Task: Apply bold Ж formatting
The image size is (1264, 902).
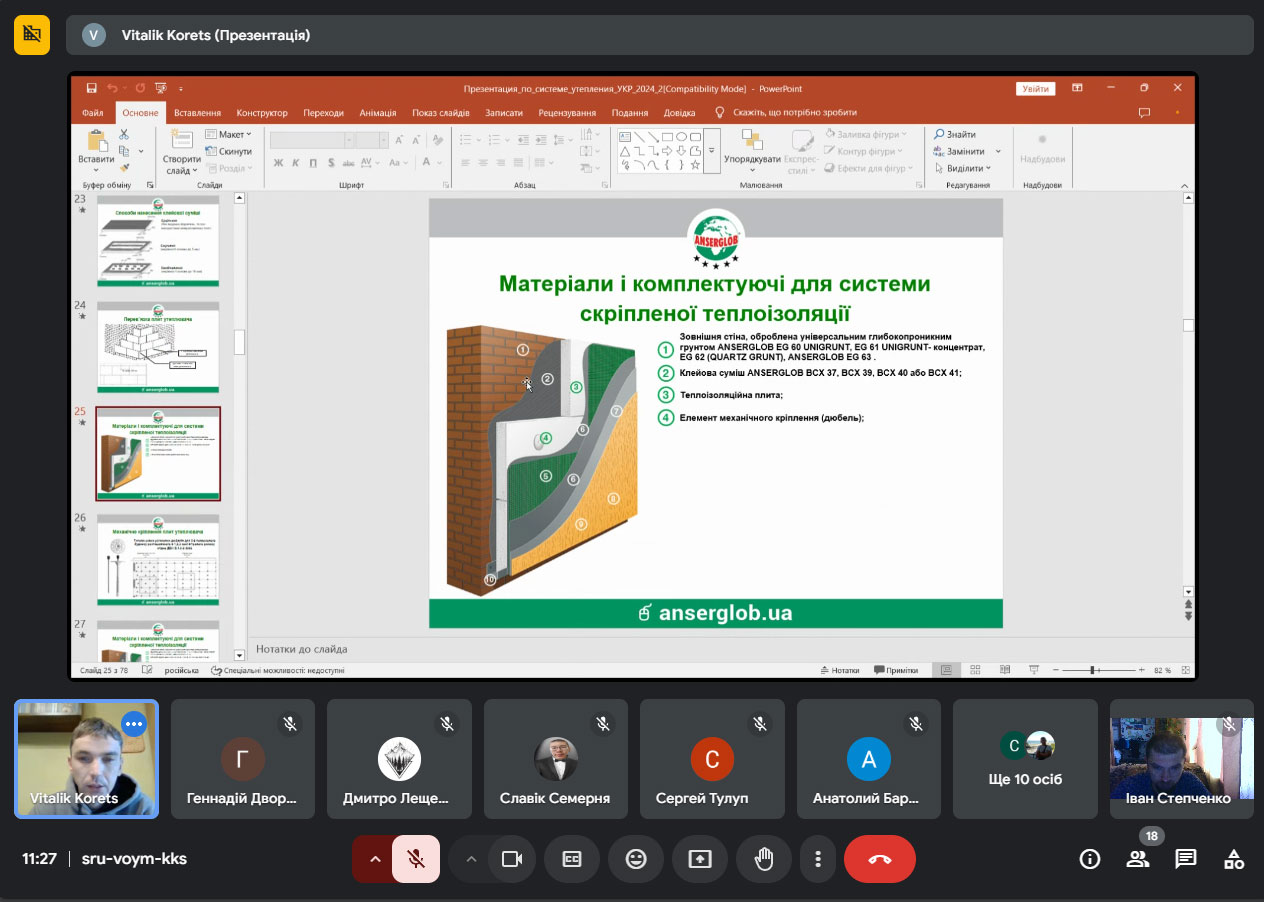Action: [x=279, y=163]
